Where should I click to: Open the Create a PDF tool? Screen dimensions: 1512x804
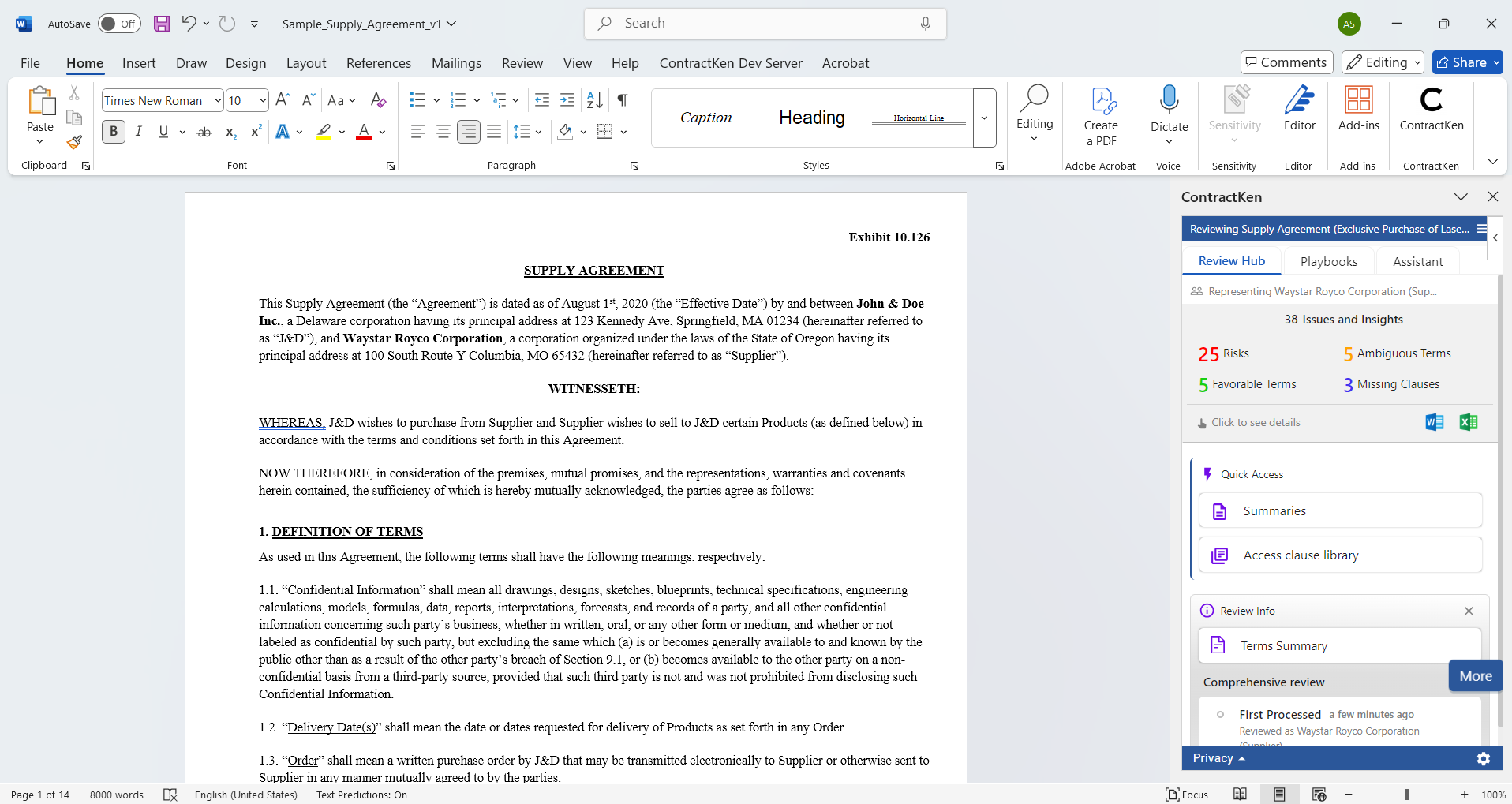coord(1101,117)
